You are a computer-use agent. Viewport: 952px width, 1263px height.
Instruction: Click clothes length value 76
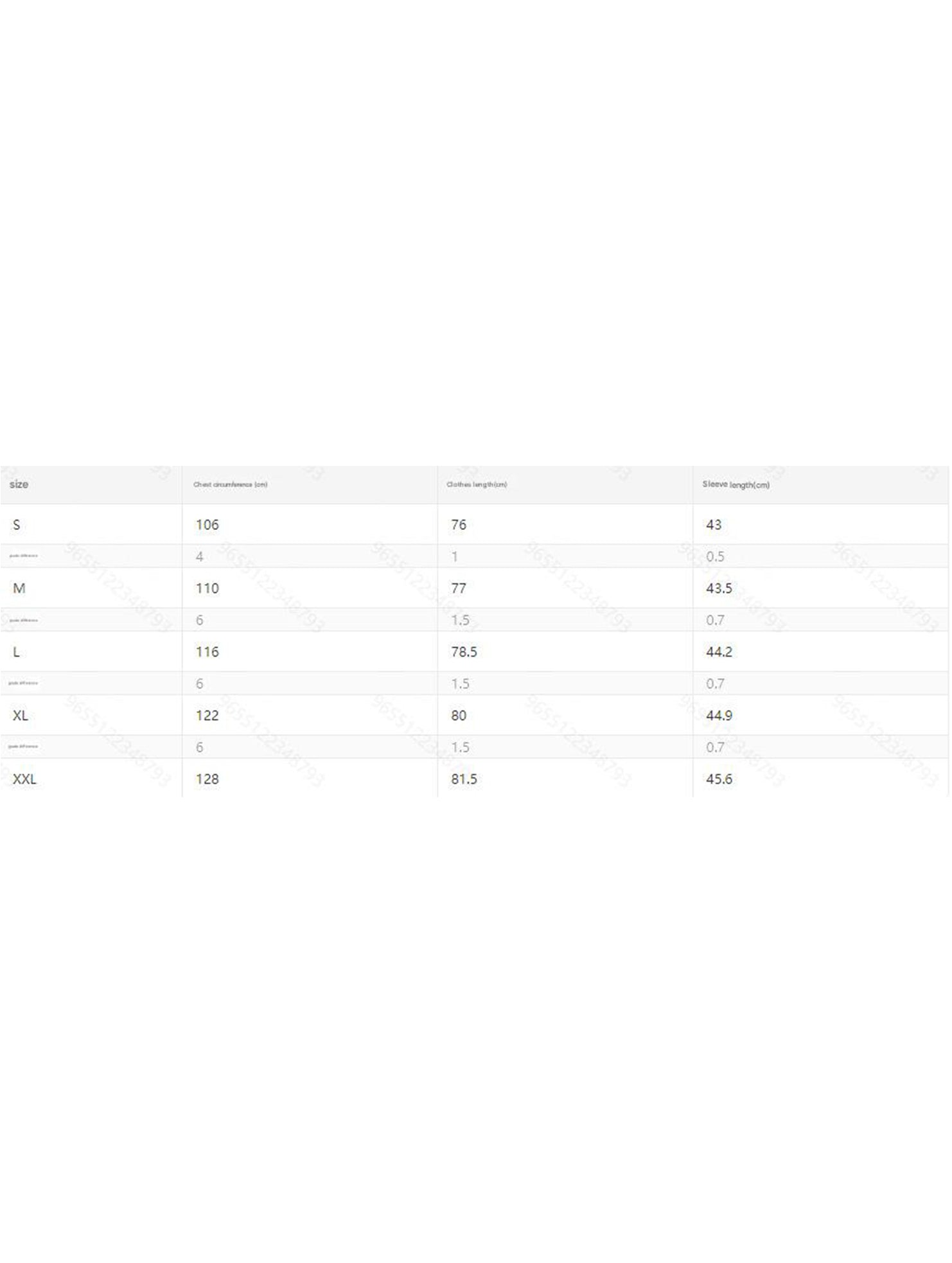[x=459, y=525]
